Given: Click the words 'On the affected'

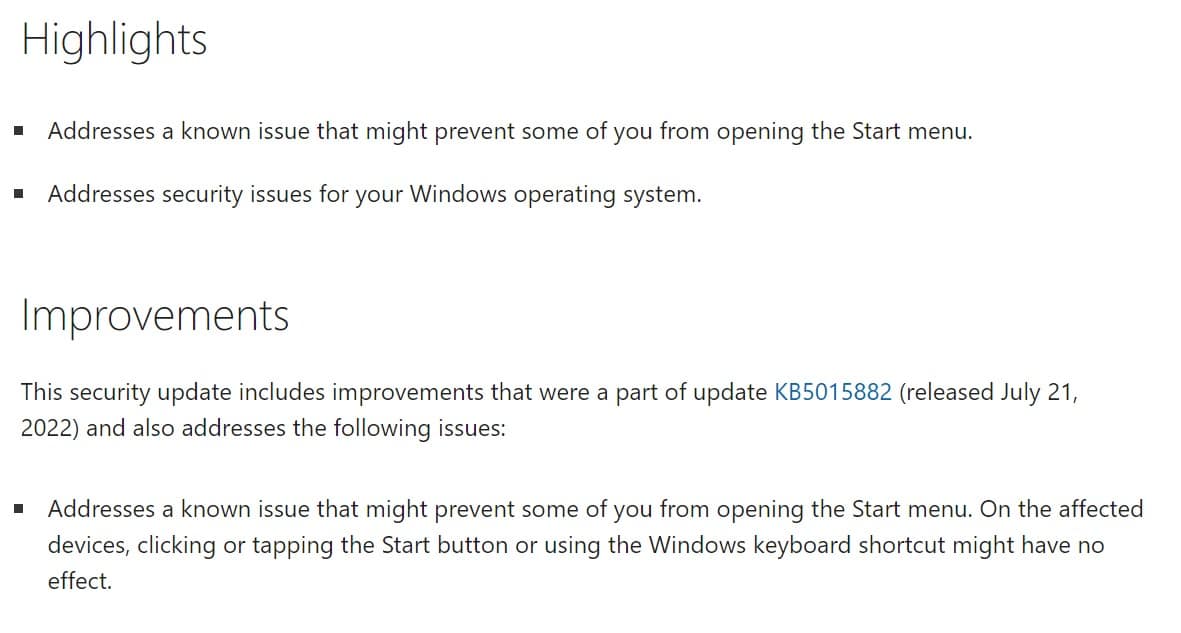Looking at the screenshot, I should (1062, 509).
